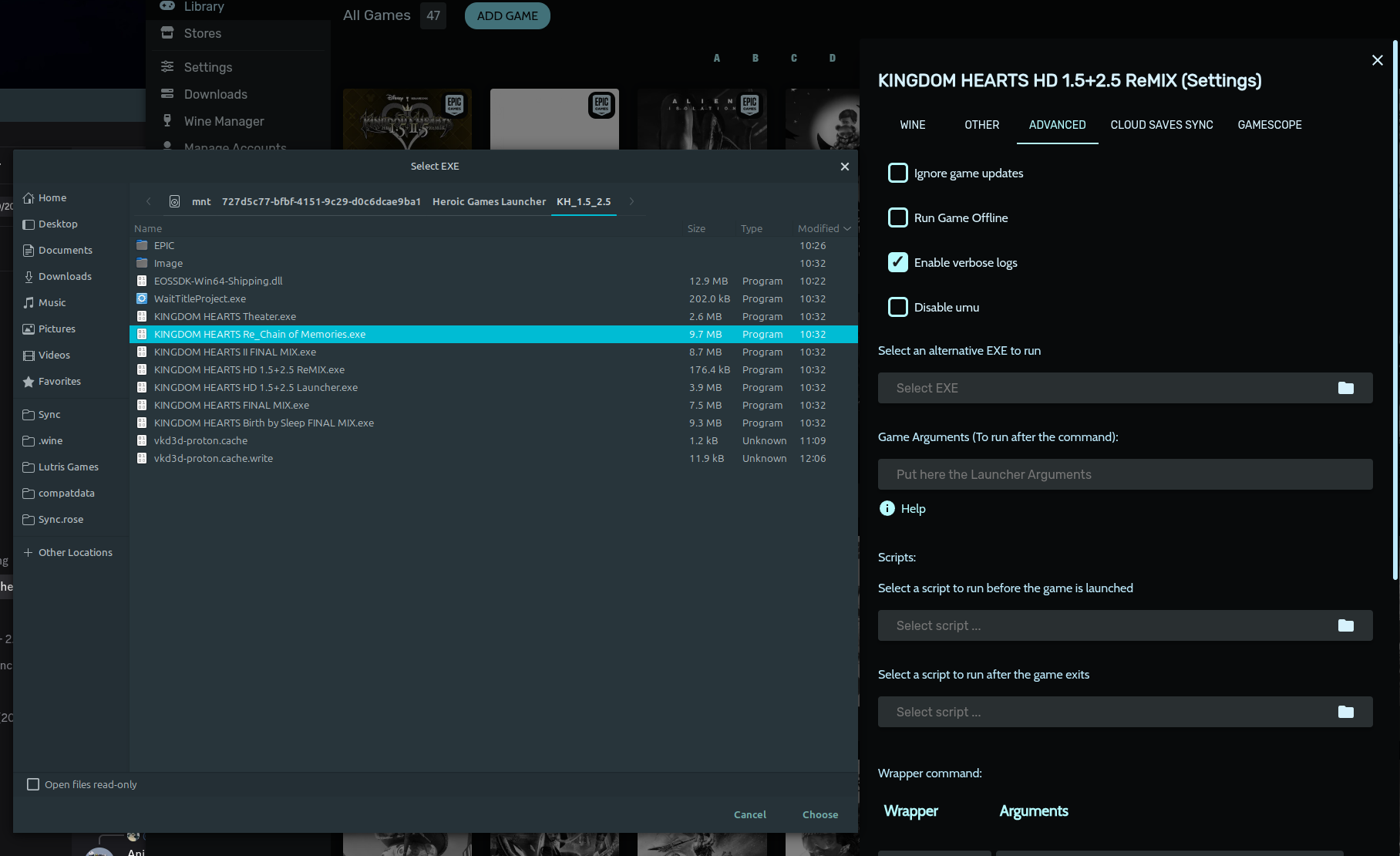This screenshot has width=1400, height=856.
Task: Browse folder for script before game launch
Action: click(x=1346, y=625)
